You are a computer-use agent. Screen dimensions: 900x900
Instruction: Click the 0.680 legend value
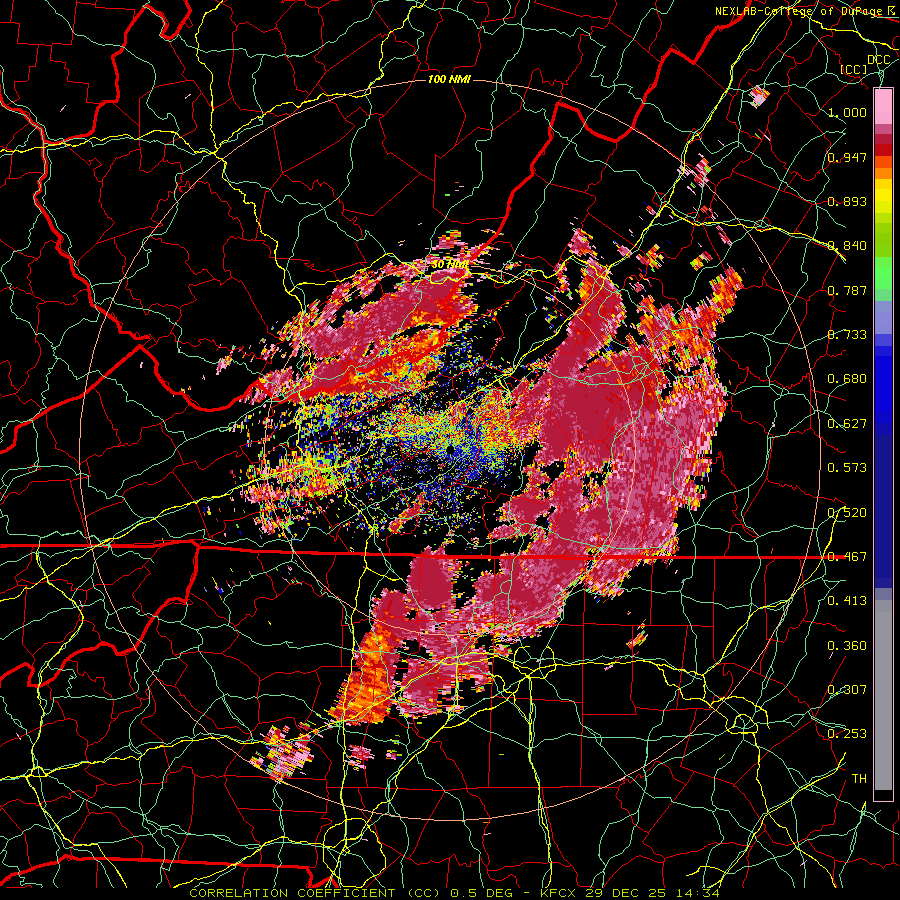pos(847,378)
